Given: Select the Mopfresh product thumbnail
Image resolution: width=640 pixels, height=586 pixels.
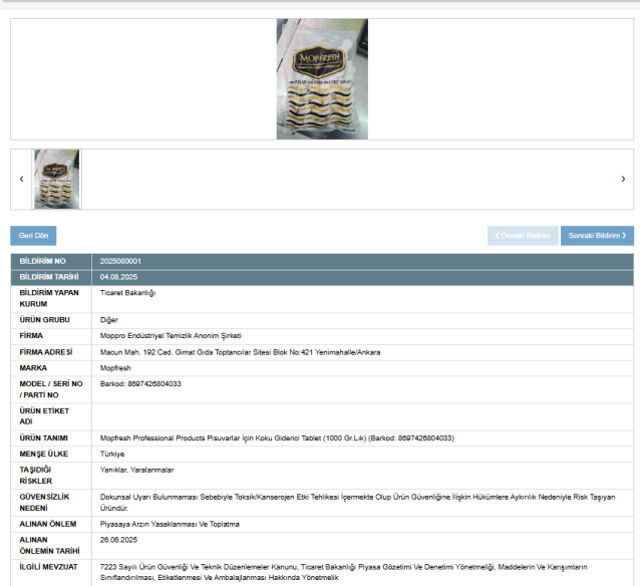Looking at the screenshot, I should [57, 179].
